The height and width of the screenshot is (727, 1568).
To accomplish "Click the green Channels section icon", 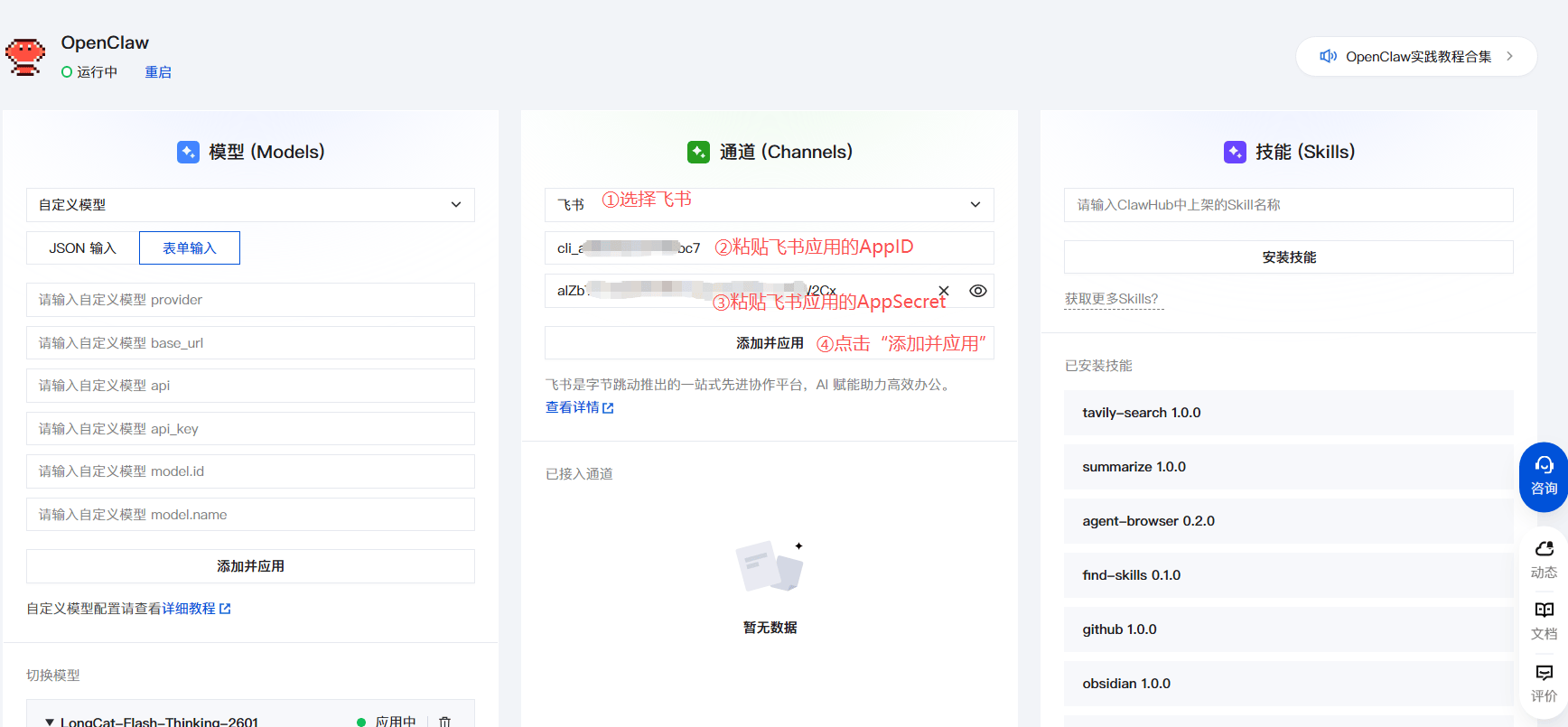I will point(698,152).
